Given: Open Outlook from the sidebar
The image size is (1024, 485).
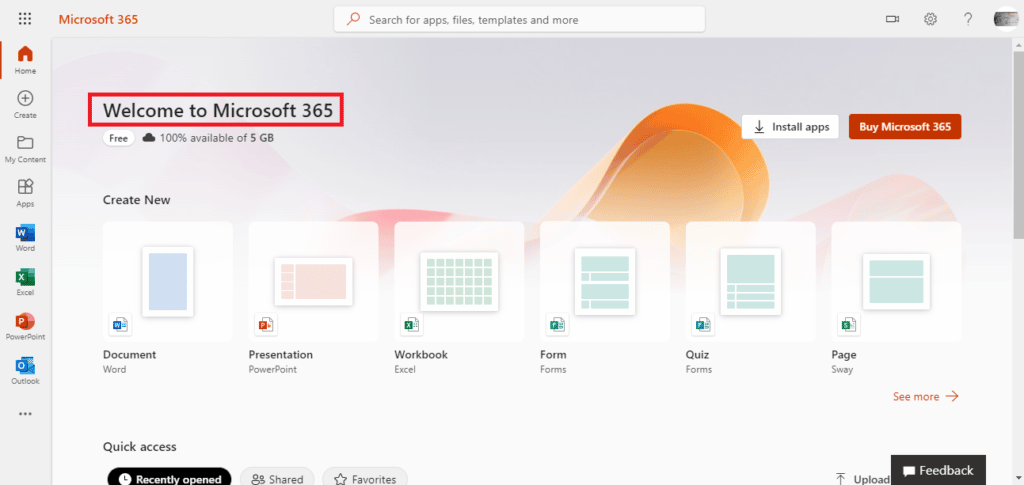Looking at the screenshot, I should pos(25,366).
